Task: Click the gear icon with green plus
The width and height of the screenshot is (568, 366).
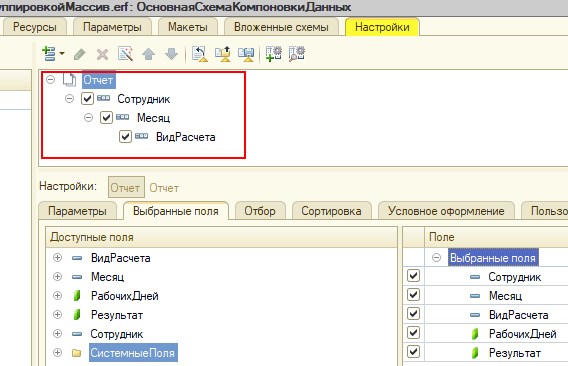Action: pyautogui.click(x=273, y=54)
